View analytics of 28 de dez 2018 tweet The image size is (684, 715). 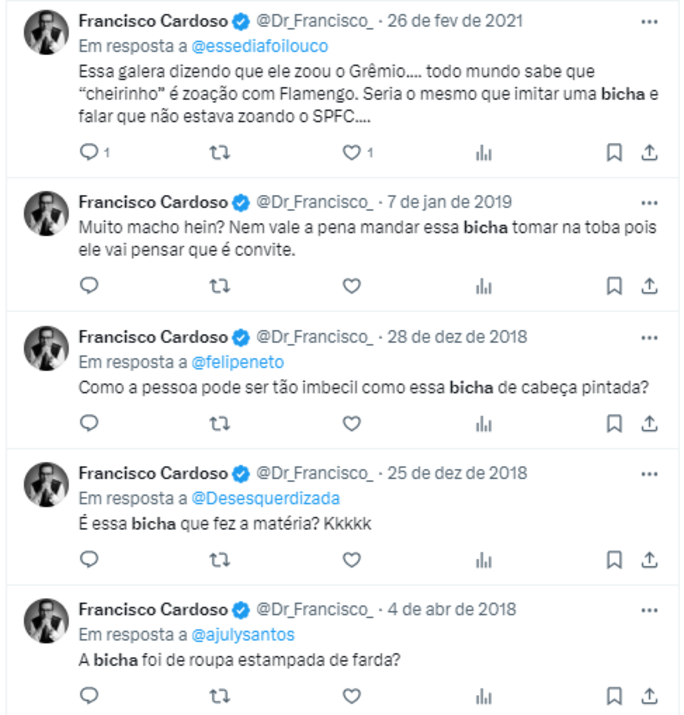tap(484, 422)
